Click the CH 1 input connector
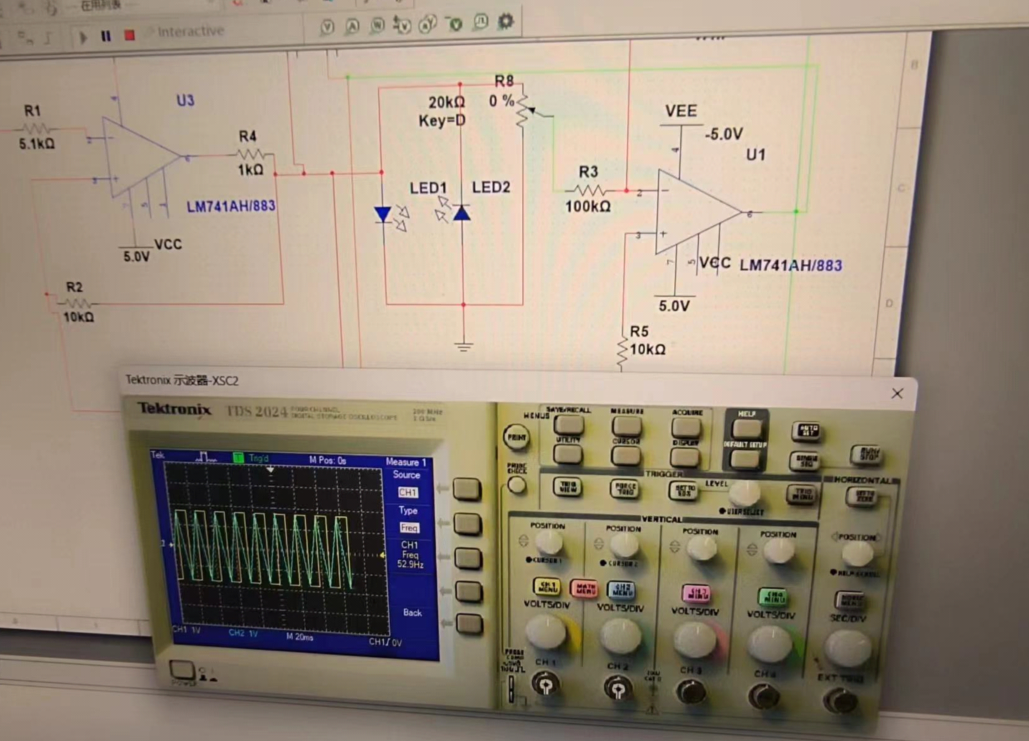The width and height of the screenshot is (1029, 741). point(545,685)
